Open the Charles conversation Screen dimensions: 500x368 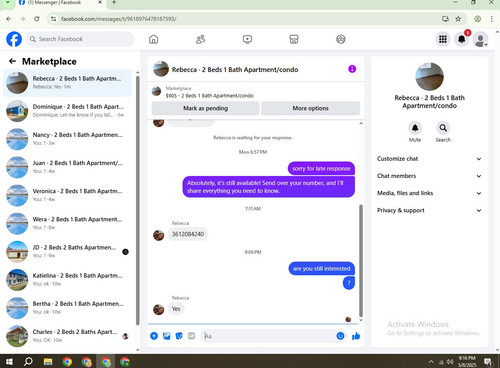pyautogui.click(x=68, y=336)
